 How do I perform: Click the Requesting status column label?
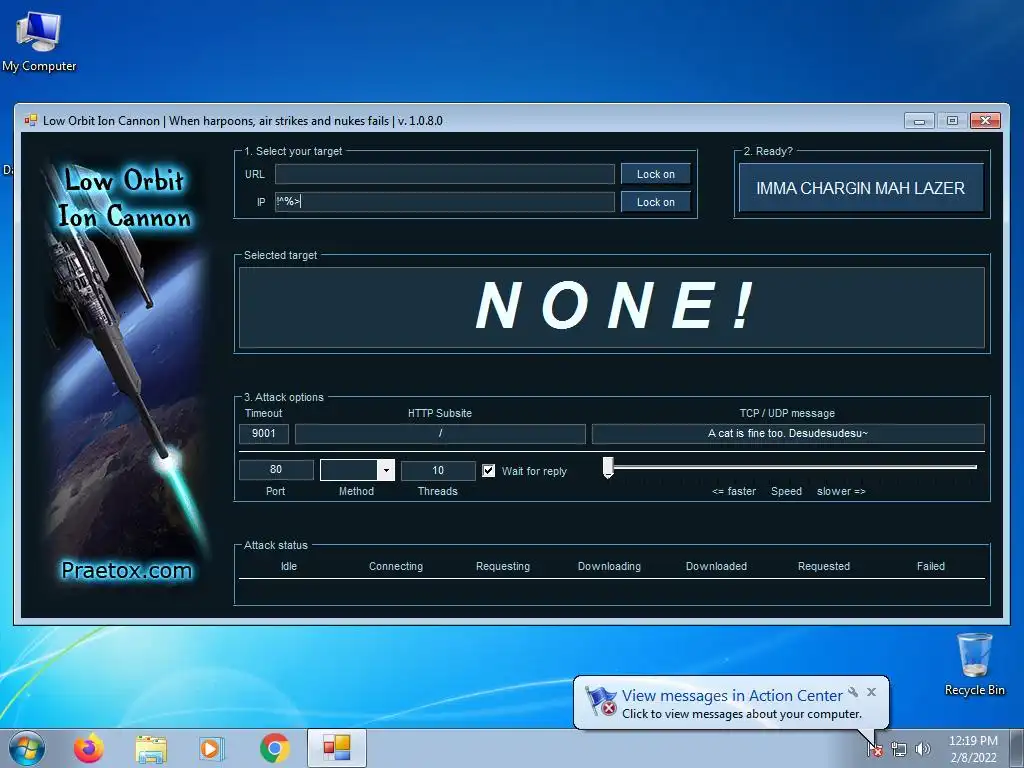[503, 566]
